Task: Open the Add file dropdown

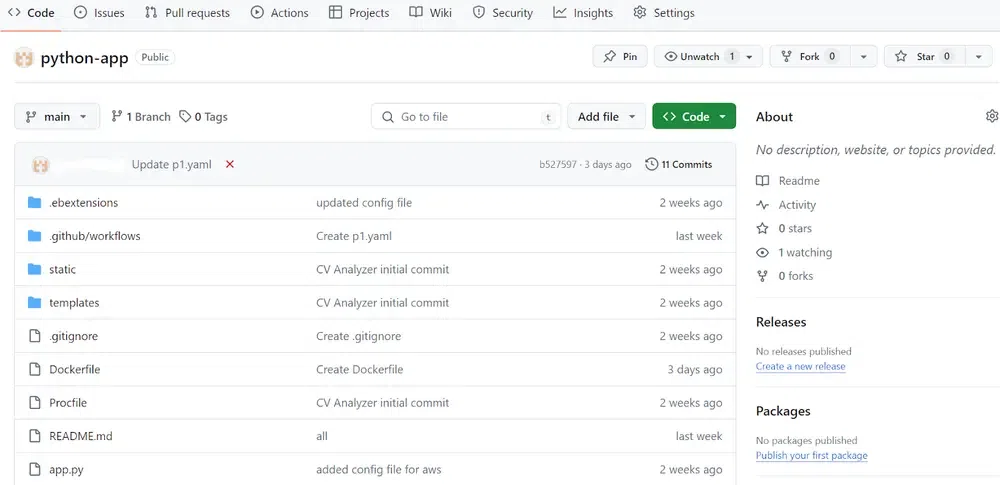Action: click(607, 117)
